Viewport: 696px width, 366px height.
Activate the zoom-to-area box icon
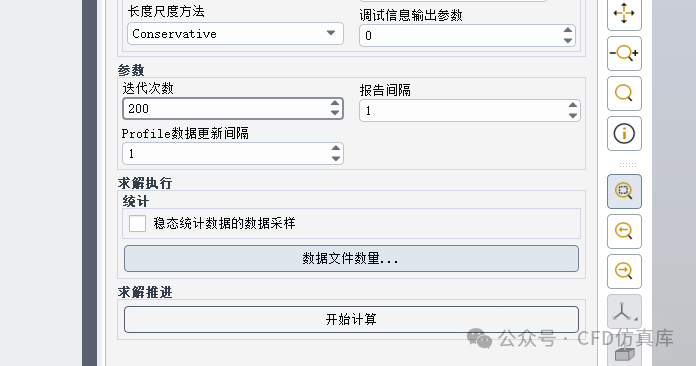tap(624, 191)
